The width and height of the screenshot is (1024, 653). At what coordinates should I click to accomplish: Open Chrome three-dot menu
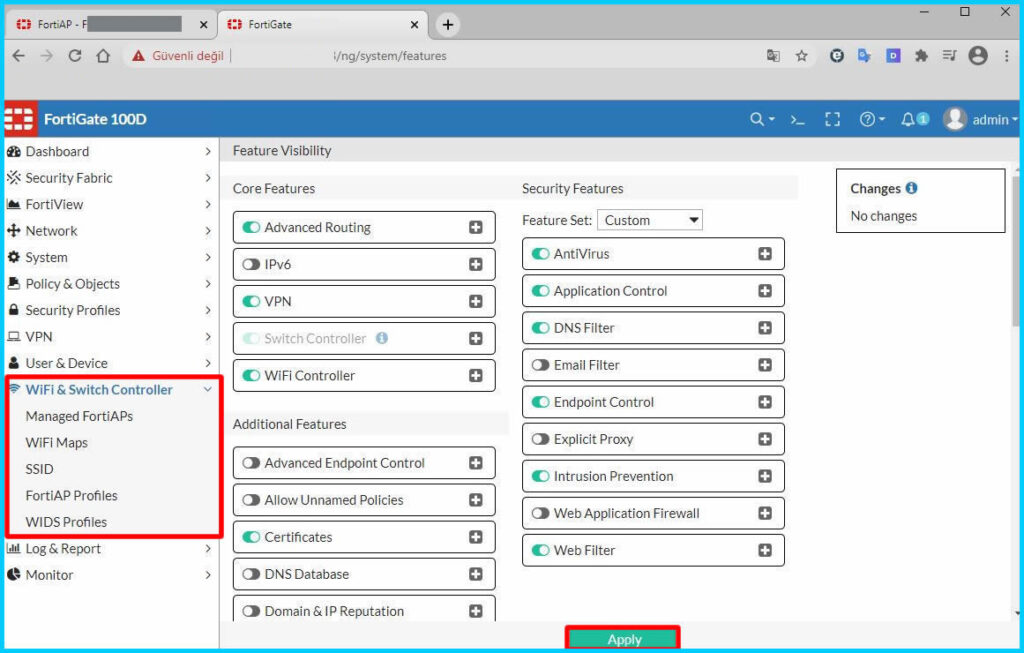pos(1006,56)
